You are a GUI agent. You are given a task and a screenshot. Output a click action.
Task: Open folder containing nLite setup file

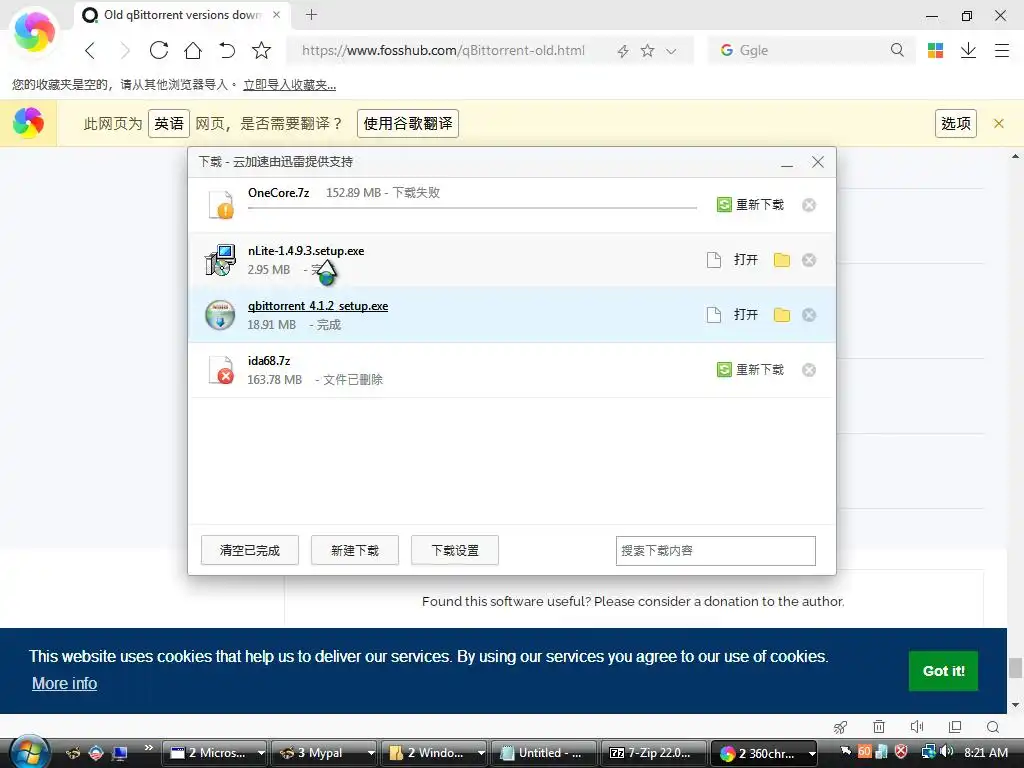[782, 260]
